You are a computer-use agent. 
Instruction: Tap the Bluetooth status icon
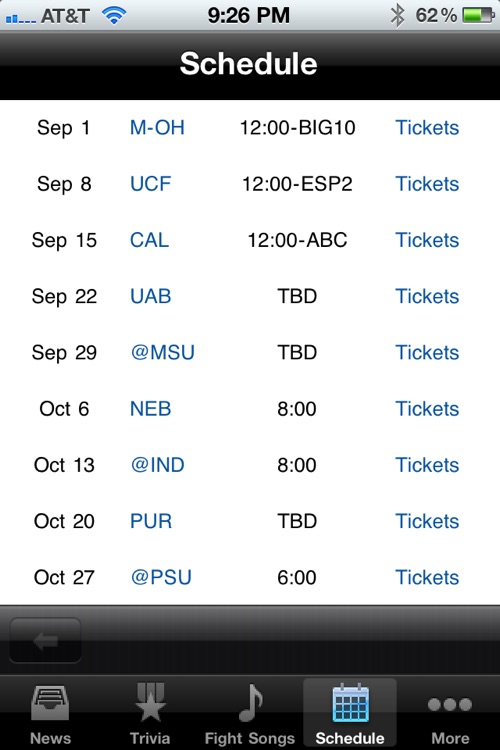point(397,15)
